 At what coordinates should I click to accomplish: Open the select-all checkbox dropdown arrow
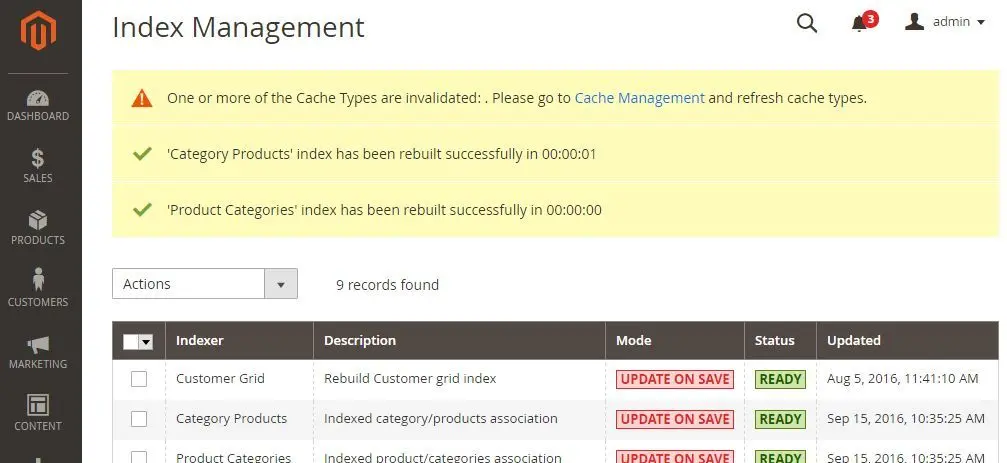pyautogui.click(x=146, y=342)
